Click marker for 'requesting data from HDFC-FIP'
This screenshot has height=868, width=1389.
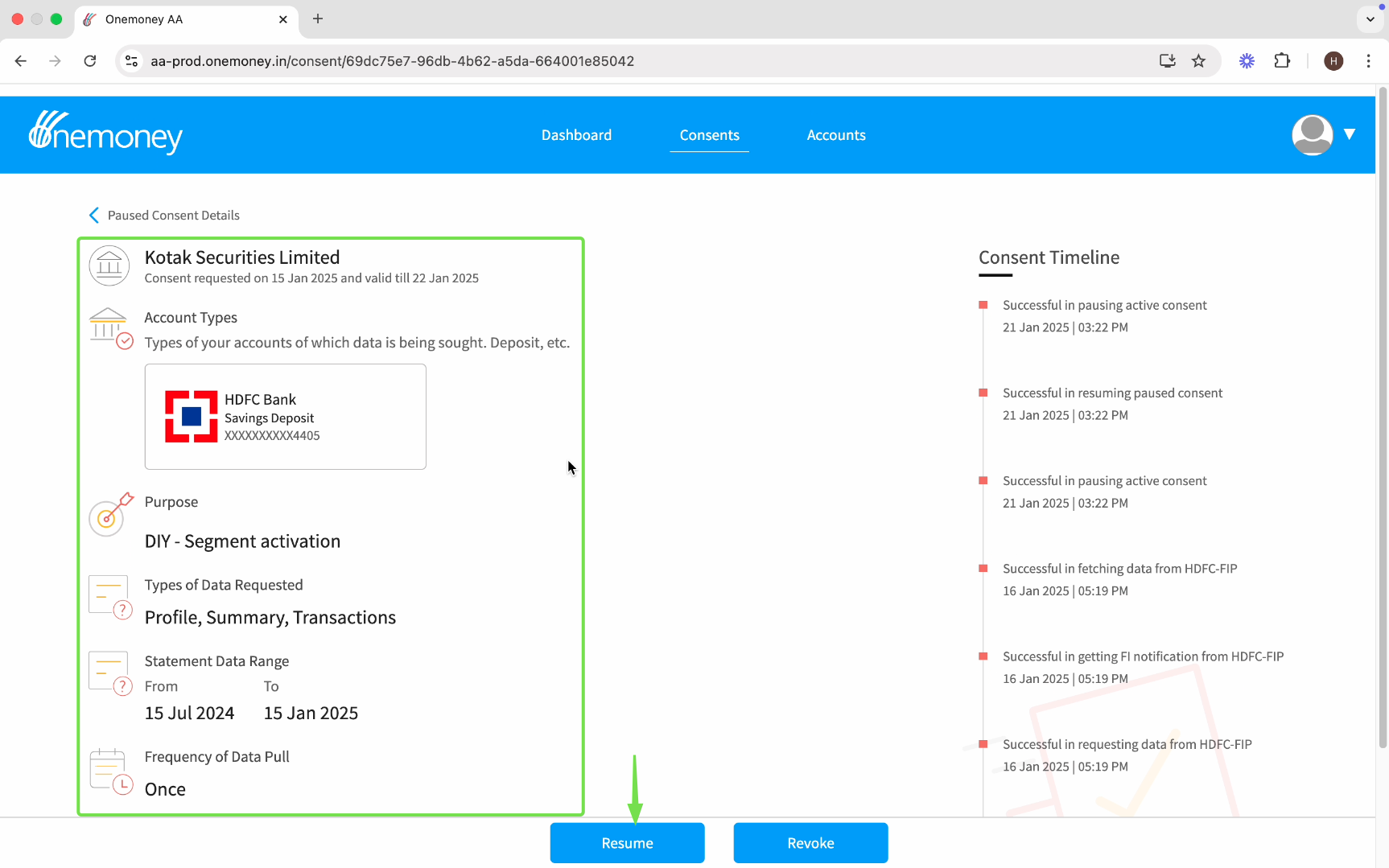983,744
